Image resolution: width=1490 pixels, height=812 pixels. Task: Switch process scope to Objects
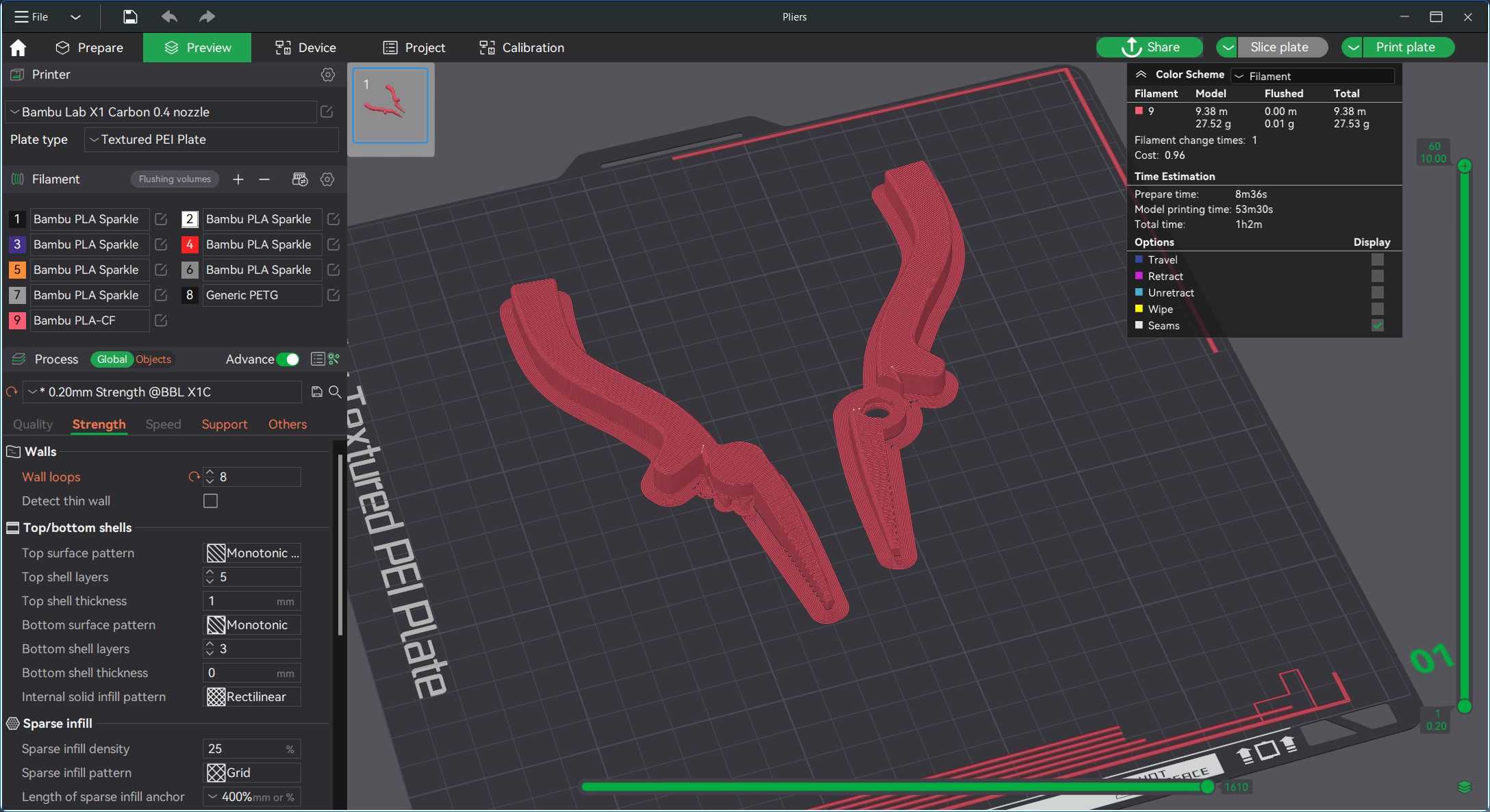(x=153, y=359)
